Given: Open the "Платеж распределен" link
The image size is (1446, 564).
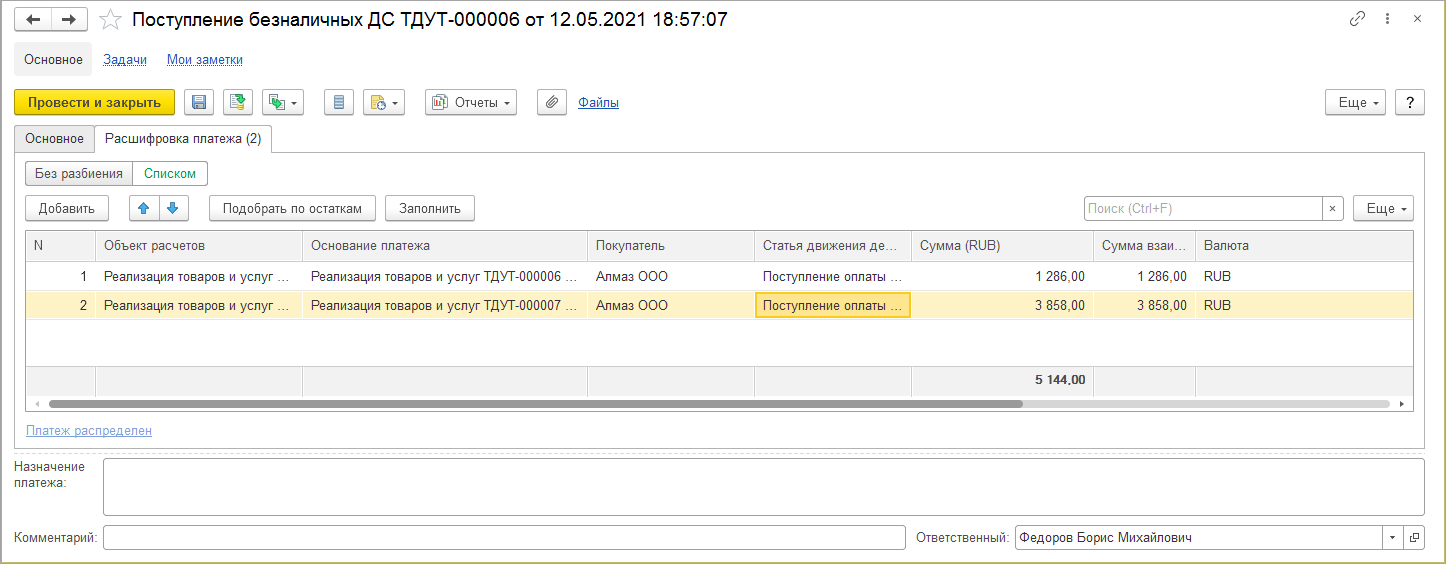Looking at the screenshot, I should [x=89, y=431].
